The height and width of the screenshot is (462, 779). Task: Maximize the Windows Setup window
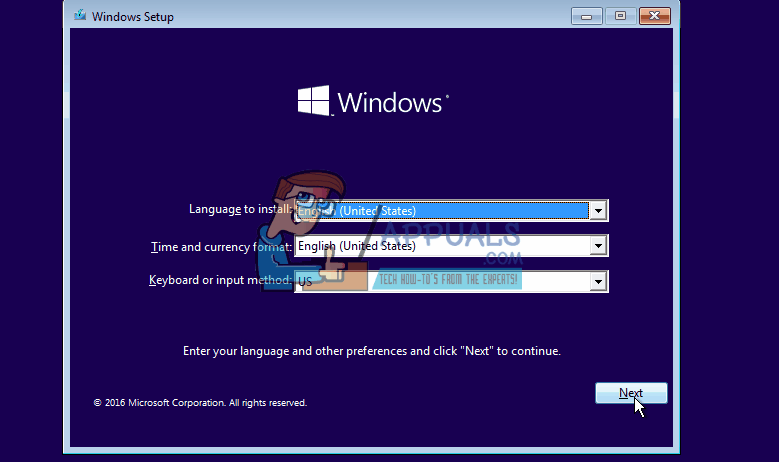(620, 16)
